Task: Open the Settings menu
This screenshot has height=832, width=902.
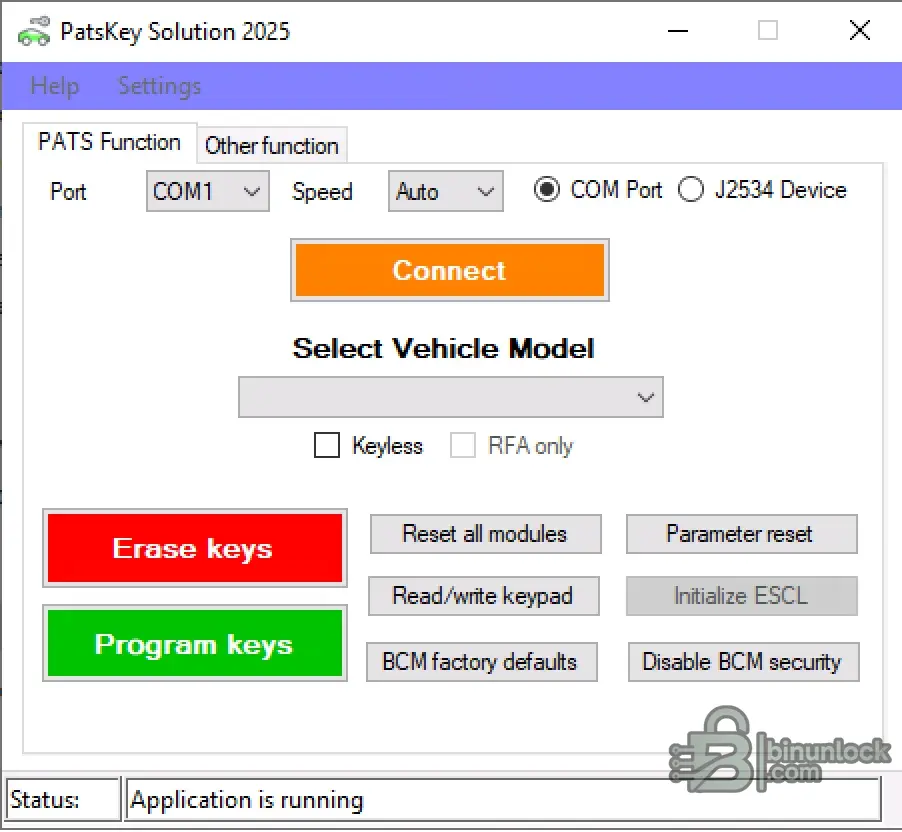Action: (x=159, y=86)
